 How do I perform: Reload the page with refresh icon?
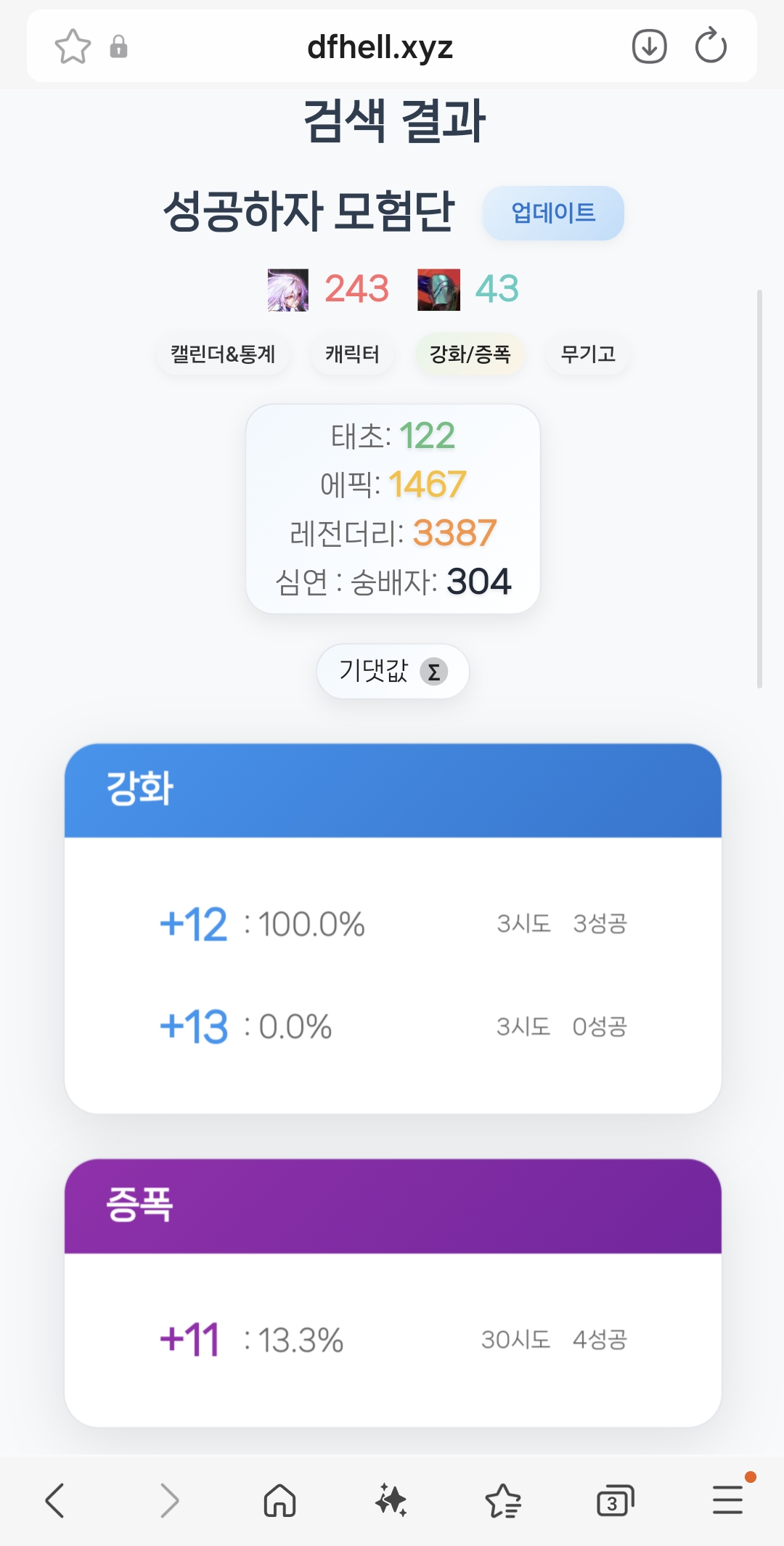[710, 47]
